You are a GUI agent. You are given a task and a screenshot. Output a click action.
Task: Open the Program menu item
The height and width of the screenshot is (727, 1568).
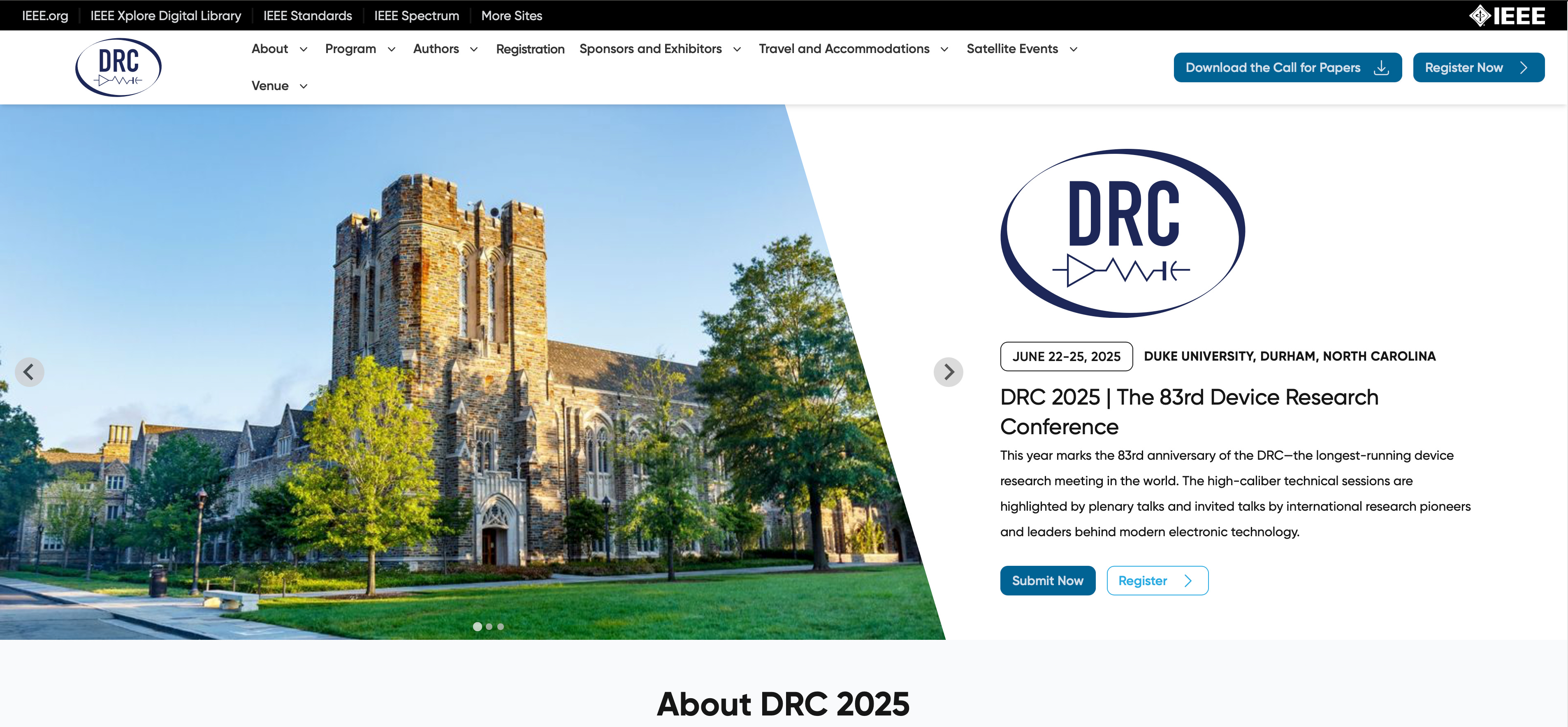coord(350,49)
